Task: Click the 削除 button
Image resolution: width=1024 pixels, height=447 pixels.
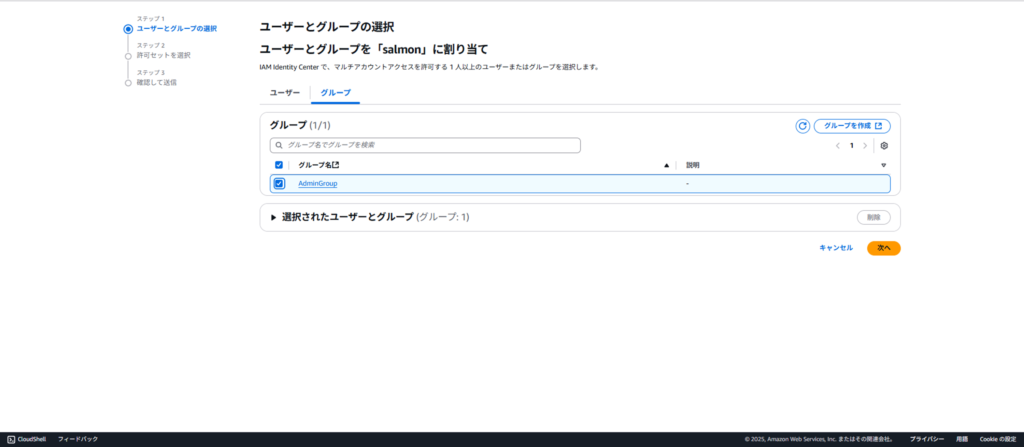Action: 873,218
